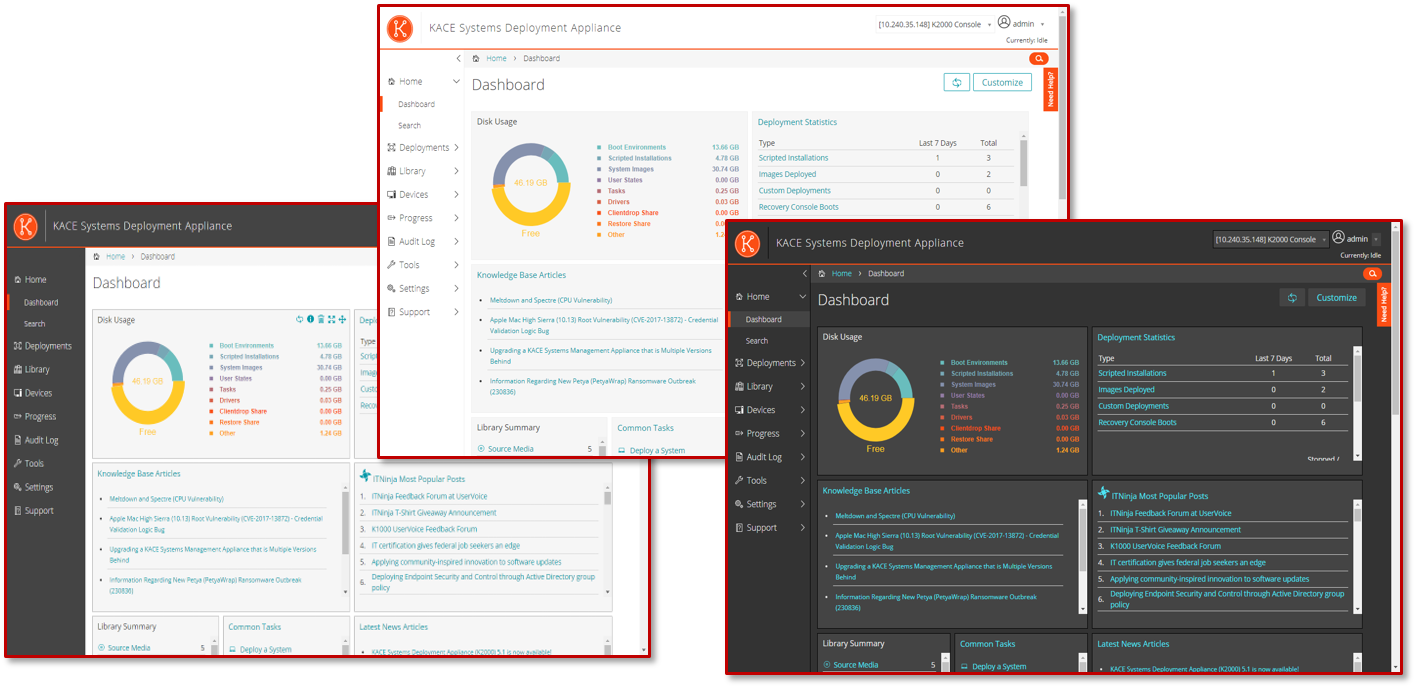Click the home breadcrumb icon in dark window

click(x=822, y=273)
